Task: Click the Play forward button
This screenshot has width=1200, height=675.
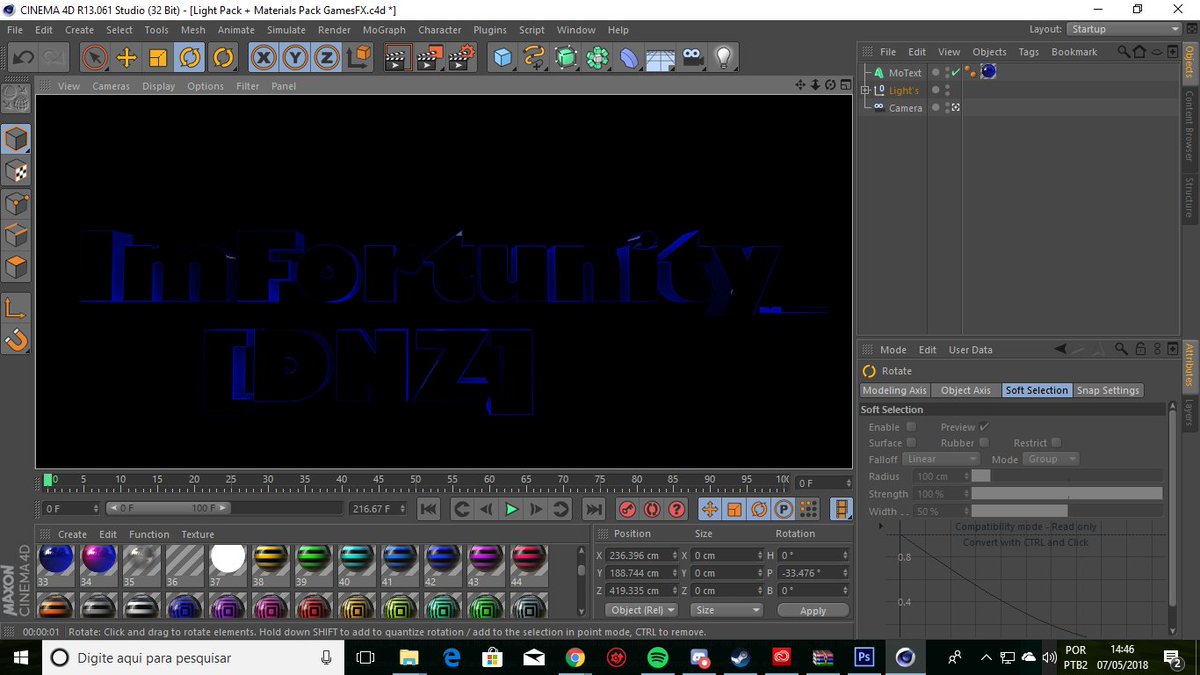Action: pyautogui.click(x=511, y=509)
